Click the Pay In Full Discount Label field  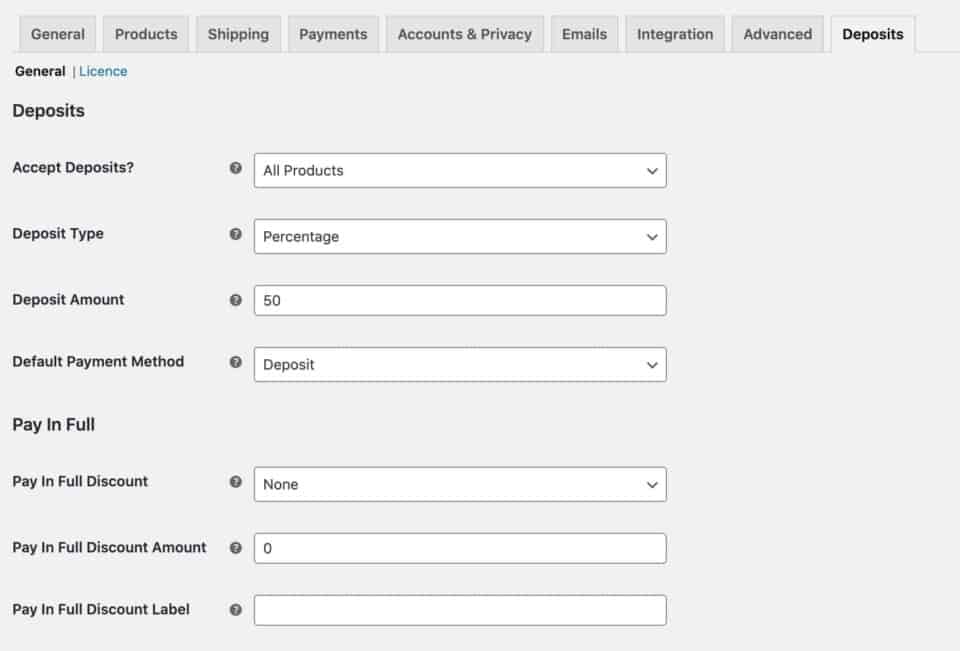pos(460,610)
